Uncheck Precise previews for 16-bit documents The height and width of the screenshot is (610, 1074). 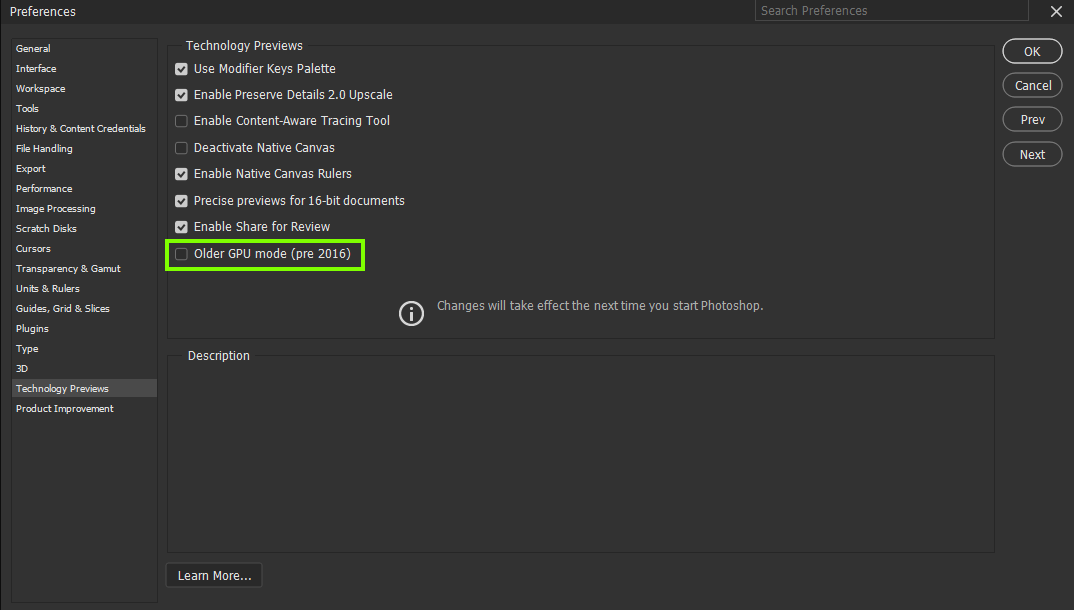coord(181,200)
